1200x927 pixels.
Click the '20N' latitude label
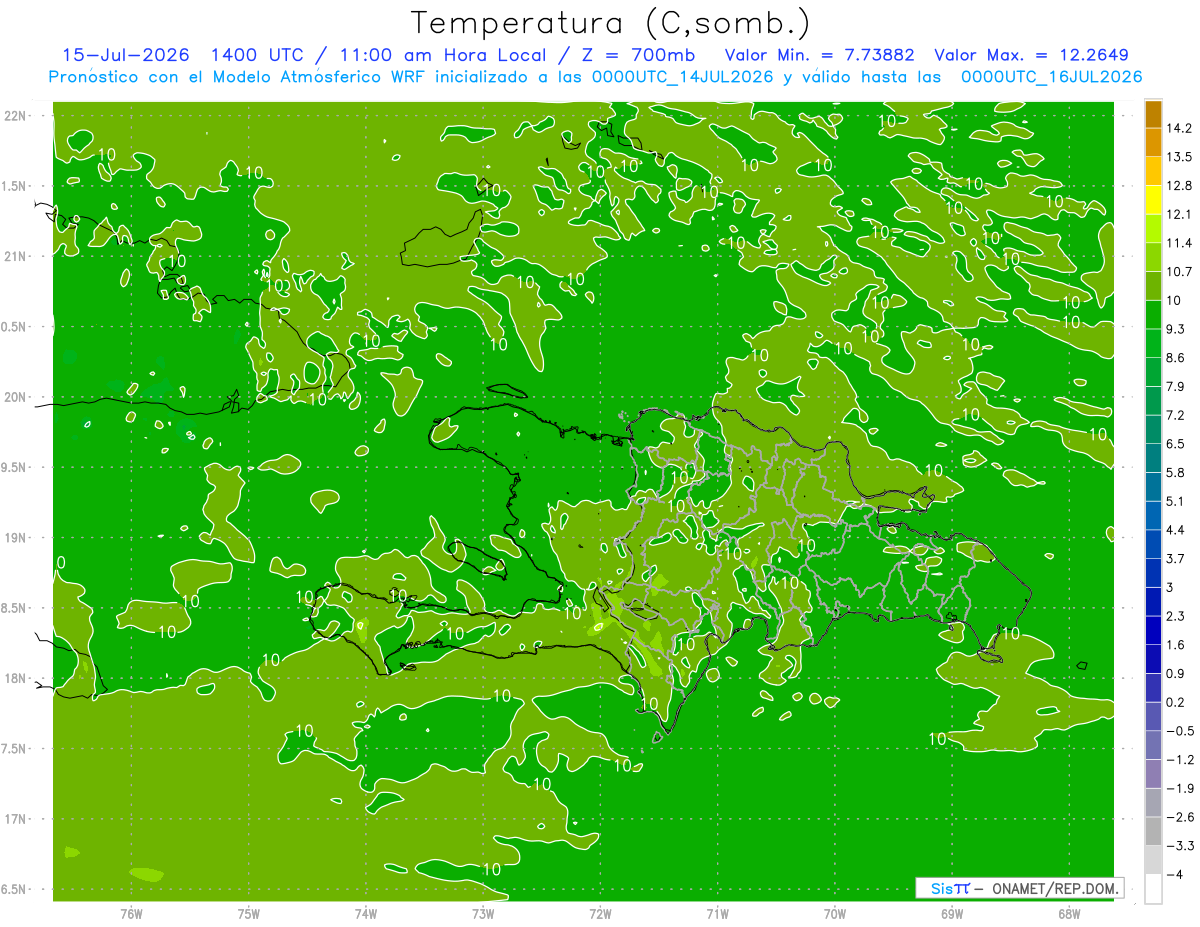tap(17, 397)
